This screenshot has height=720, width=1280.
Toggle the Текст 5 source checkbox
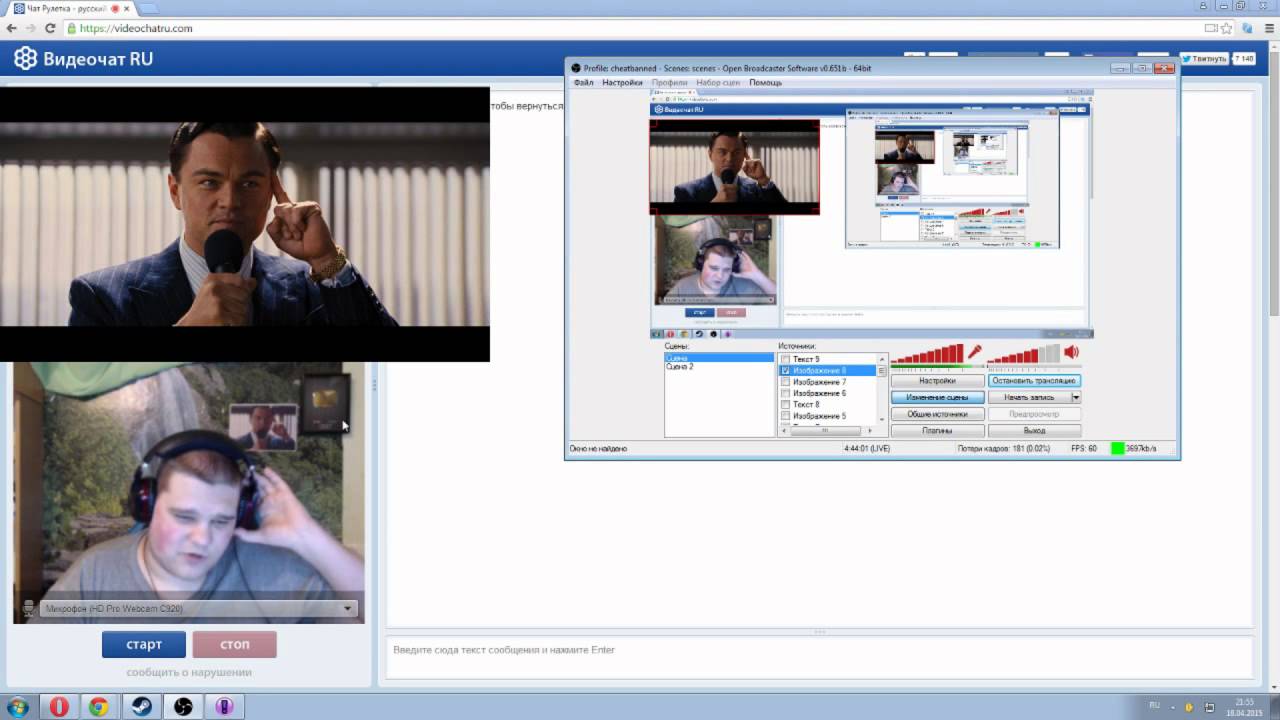pos(785,359)
